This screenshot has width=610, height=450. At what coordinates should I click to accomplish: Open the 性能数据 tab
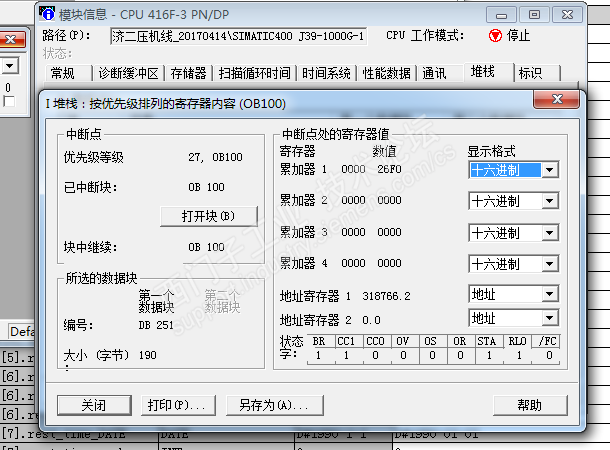386,73
